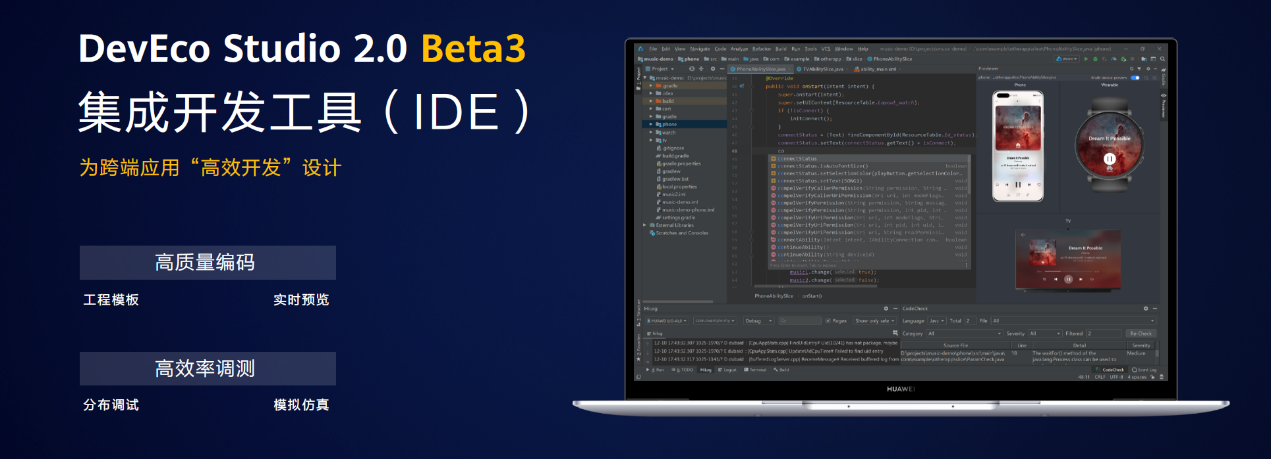Viewport: 1271px width, 459px height.
Task: Open the Refactor menu
Action: point(762,49)
